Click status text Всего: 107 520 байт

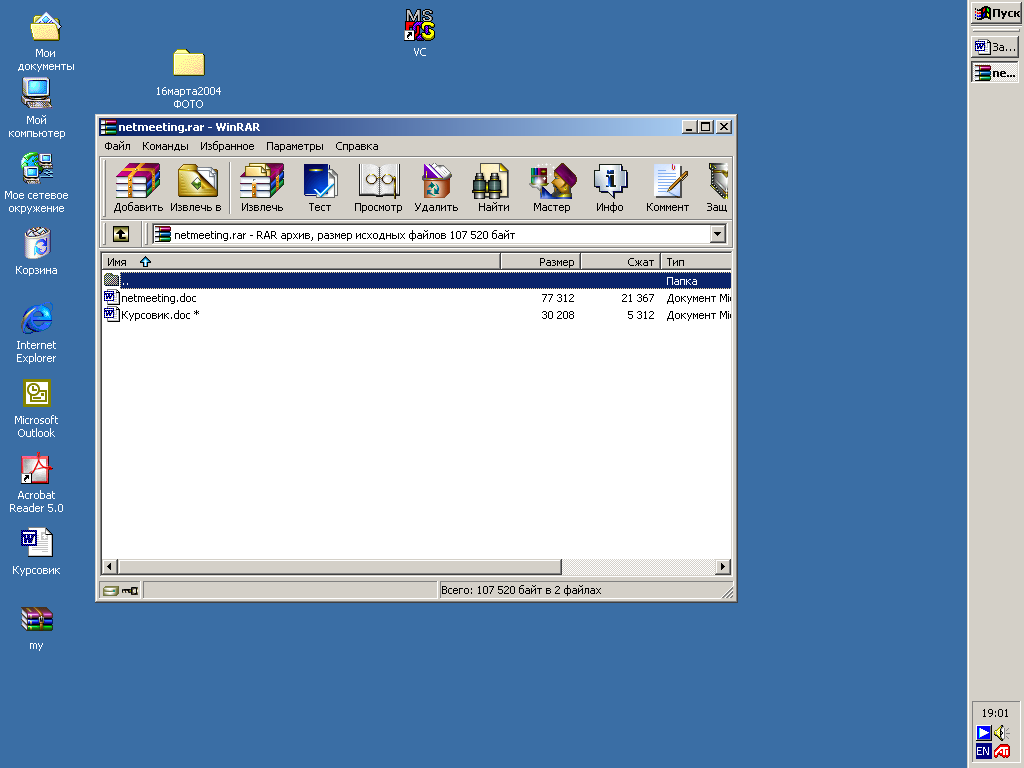point(521,590)
